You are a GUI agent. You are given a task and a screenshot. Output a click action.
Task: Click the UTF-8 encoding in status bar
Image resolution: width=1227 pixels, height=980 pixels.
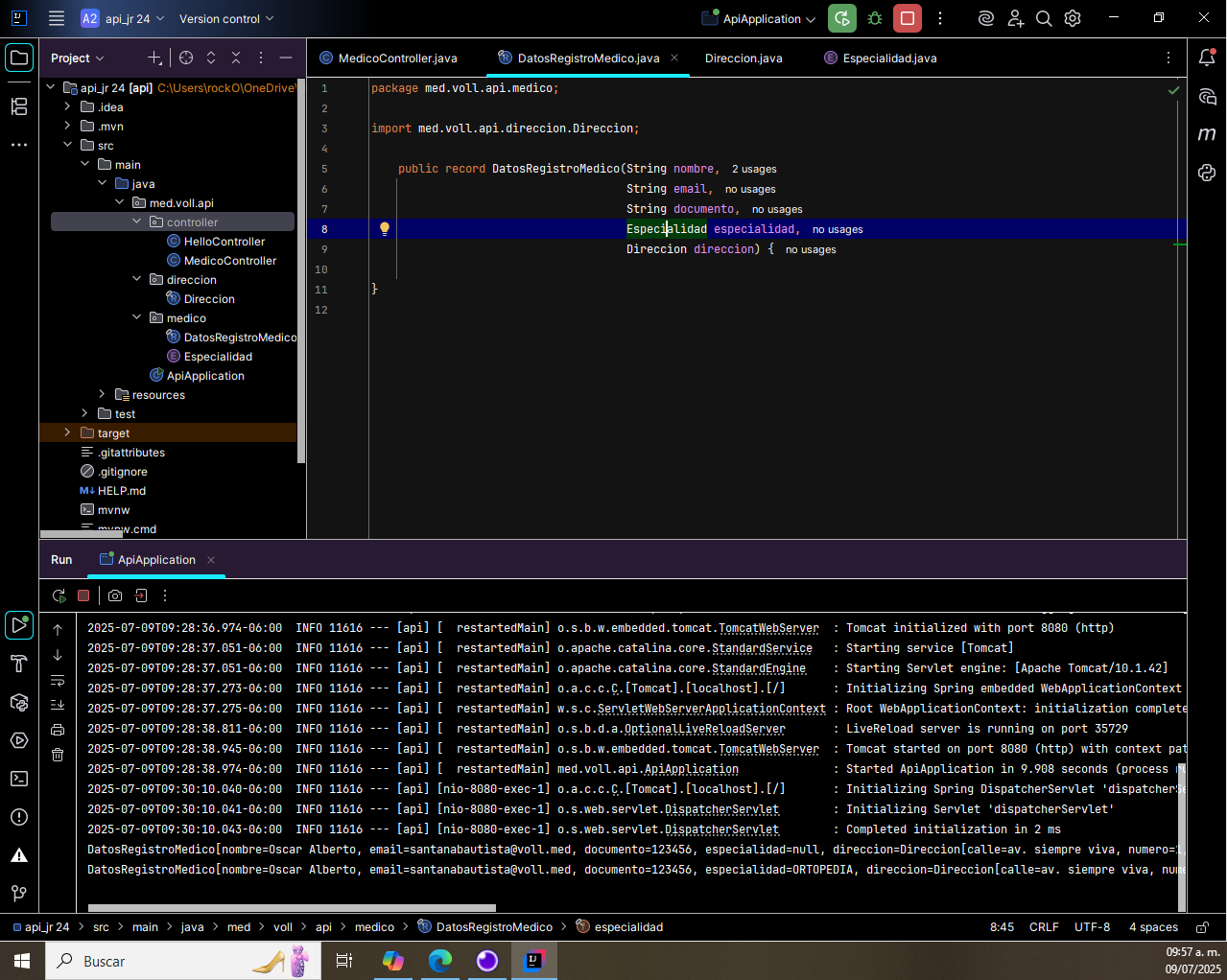[x=1092, y=927]
